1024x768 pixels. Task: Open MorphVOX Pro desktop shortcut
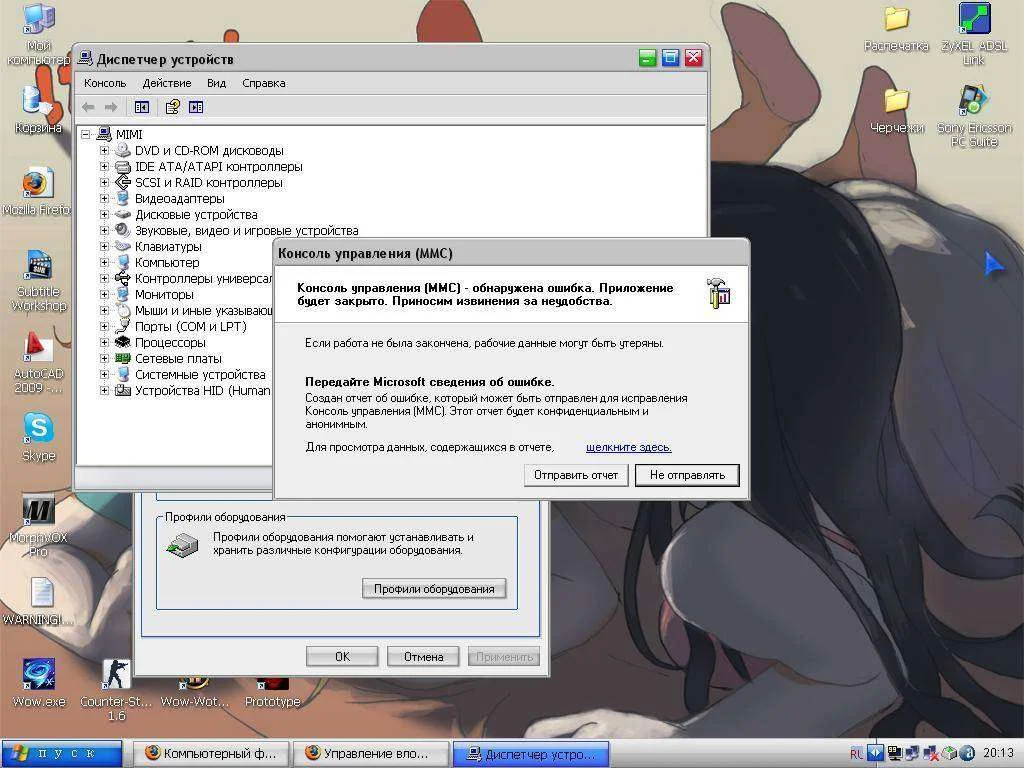click(x=39, y=526)
